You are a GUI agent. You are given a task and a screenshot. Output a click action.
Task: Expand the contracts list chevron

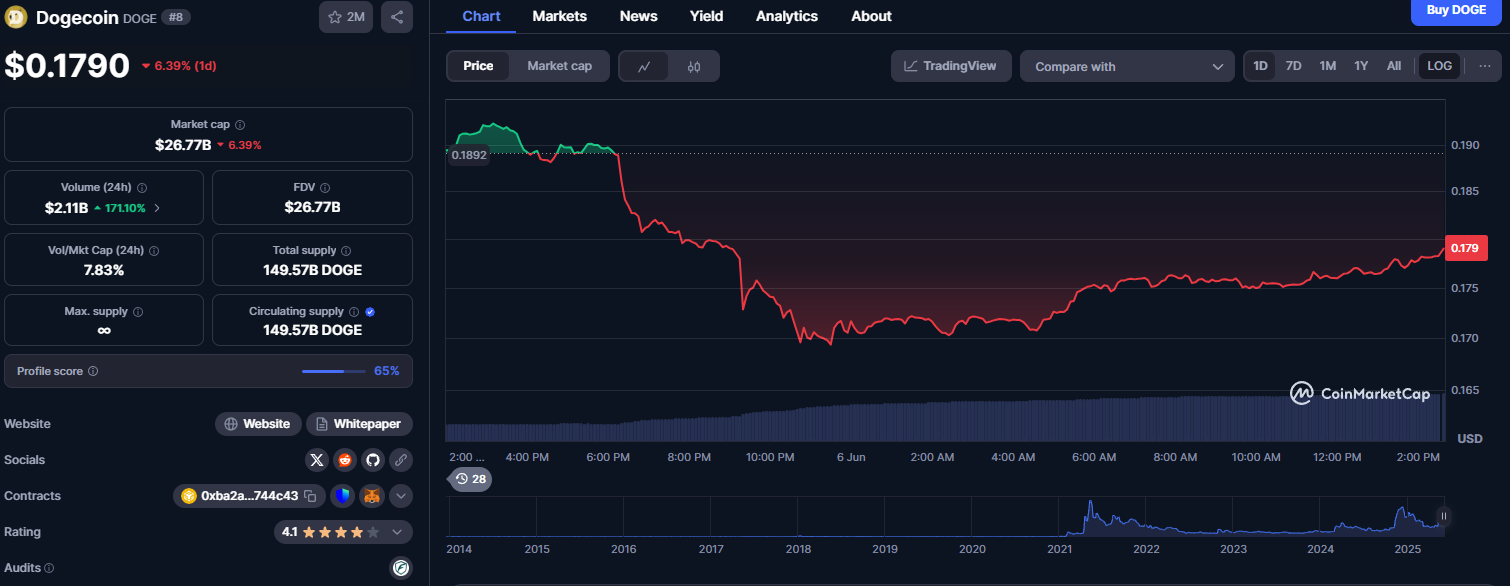coord(401,496)
